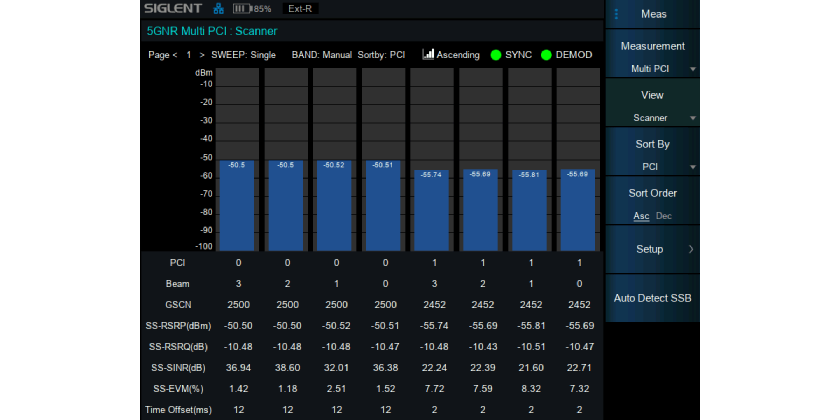This screenshot has width=840, height=420.
Task: Open the View Scanner dropdown
Action: click(652, 107)
